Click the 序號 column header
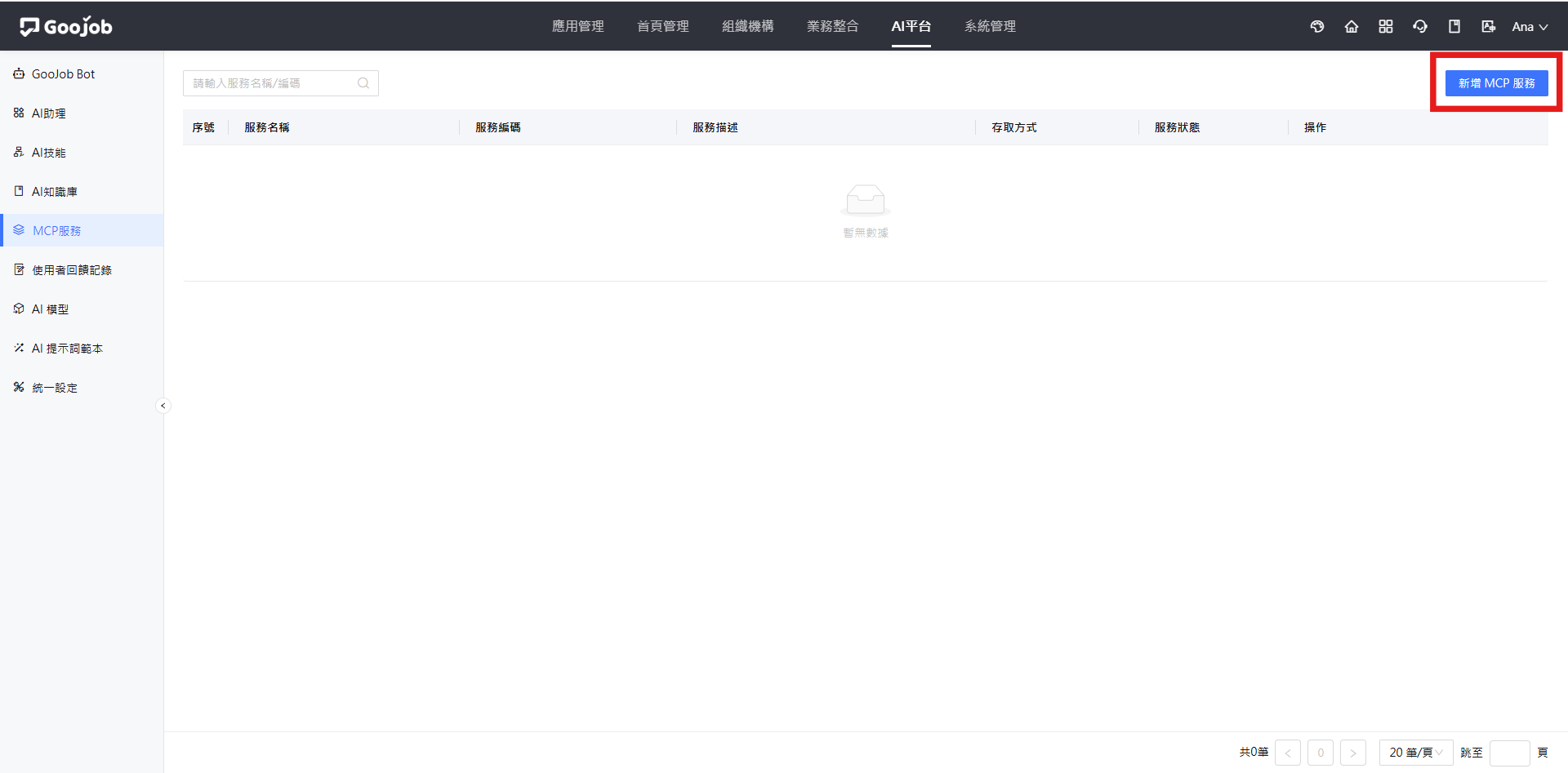 coord(203,127)
